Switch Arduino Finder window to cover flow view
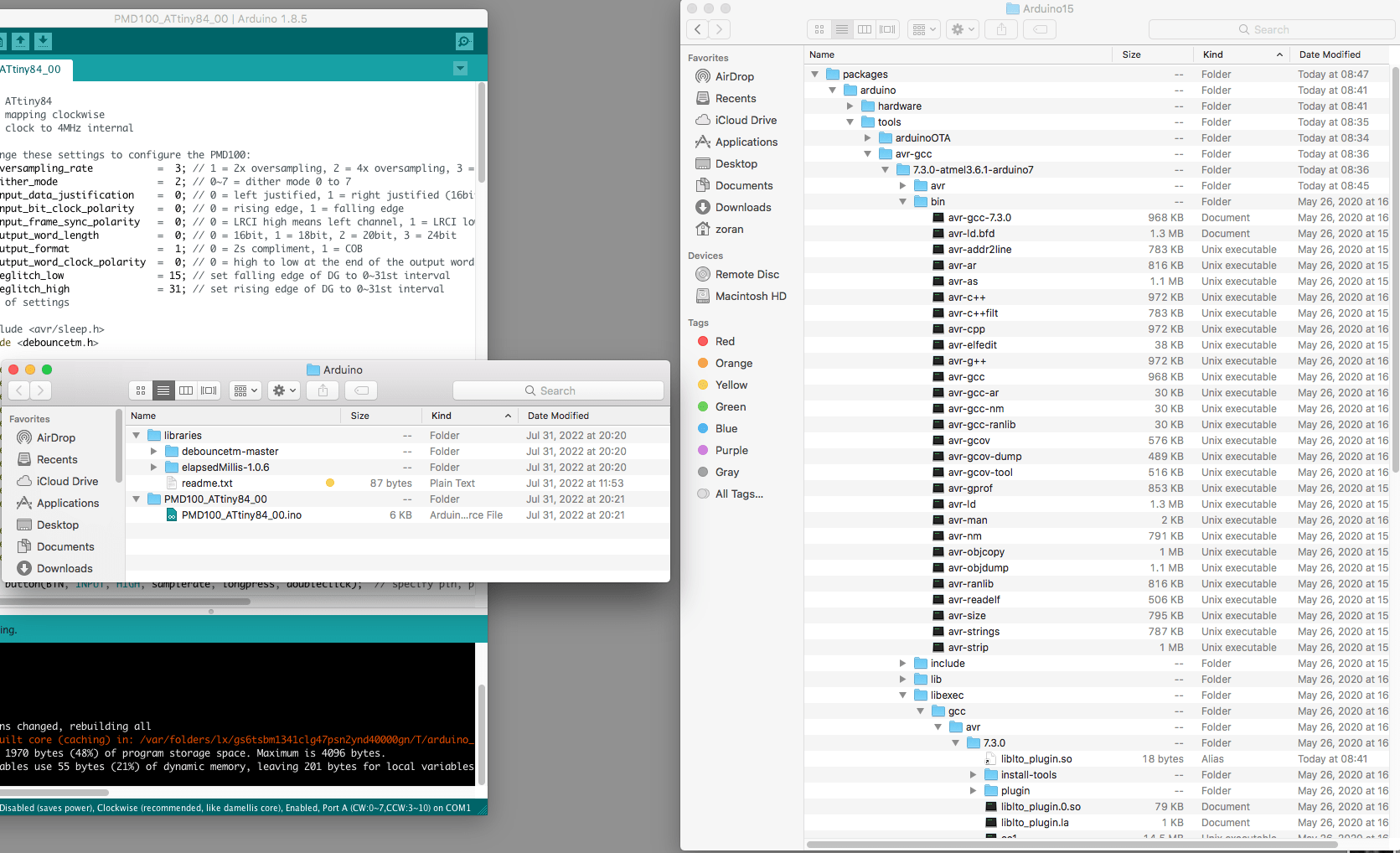This screenshot has height=853, width=1400. pos(209,390)
